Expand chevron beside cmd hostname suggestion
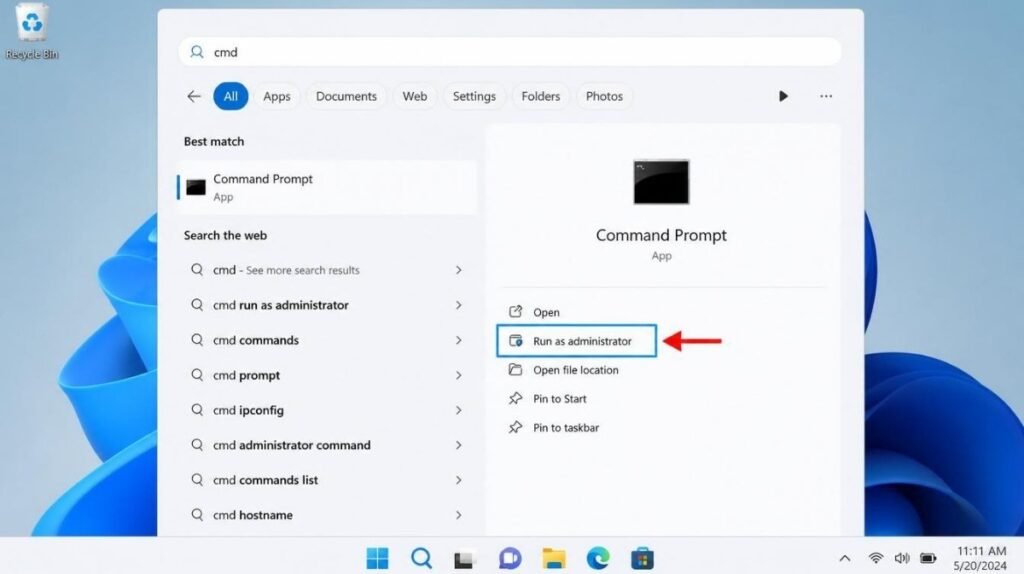The height and width of the screenshot is (574, 1024). [x=458, y=515]
